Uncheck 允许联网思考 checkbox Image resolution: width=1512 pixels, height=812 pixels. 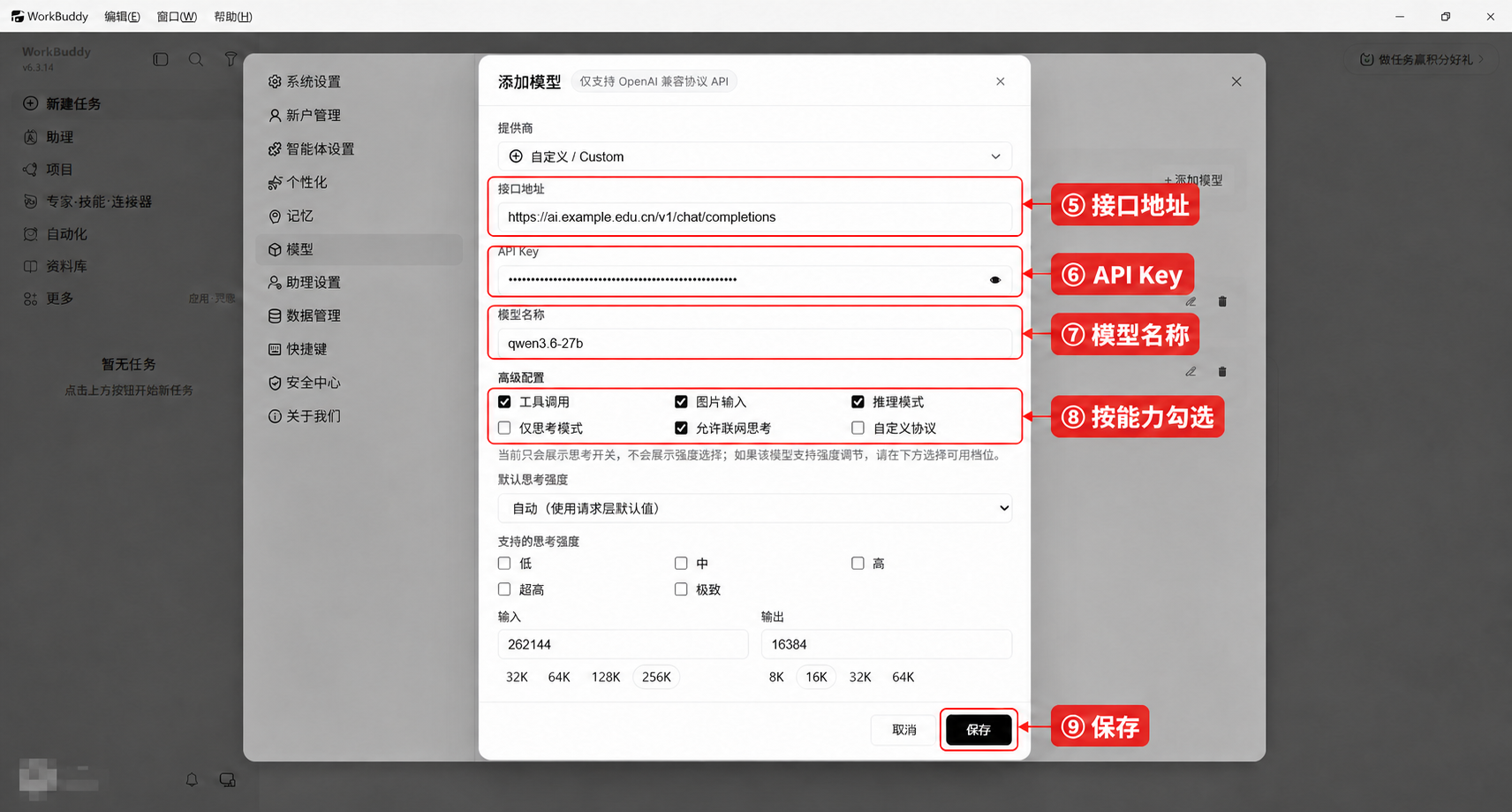point(681,428)
